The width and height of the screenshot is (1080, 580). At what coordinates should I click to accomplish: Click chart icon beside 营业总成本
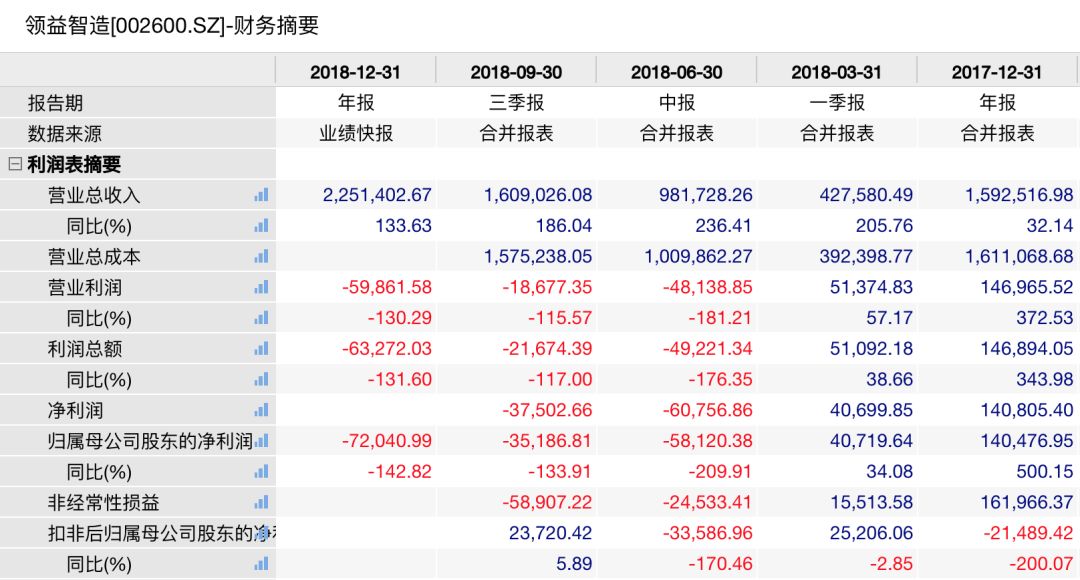click(261, 256)
